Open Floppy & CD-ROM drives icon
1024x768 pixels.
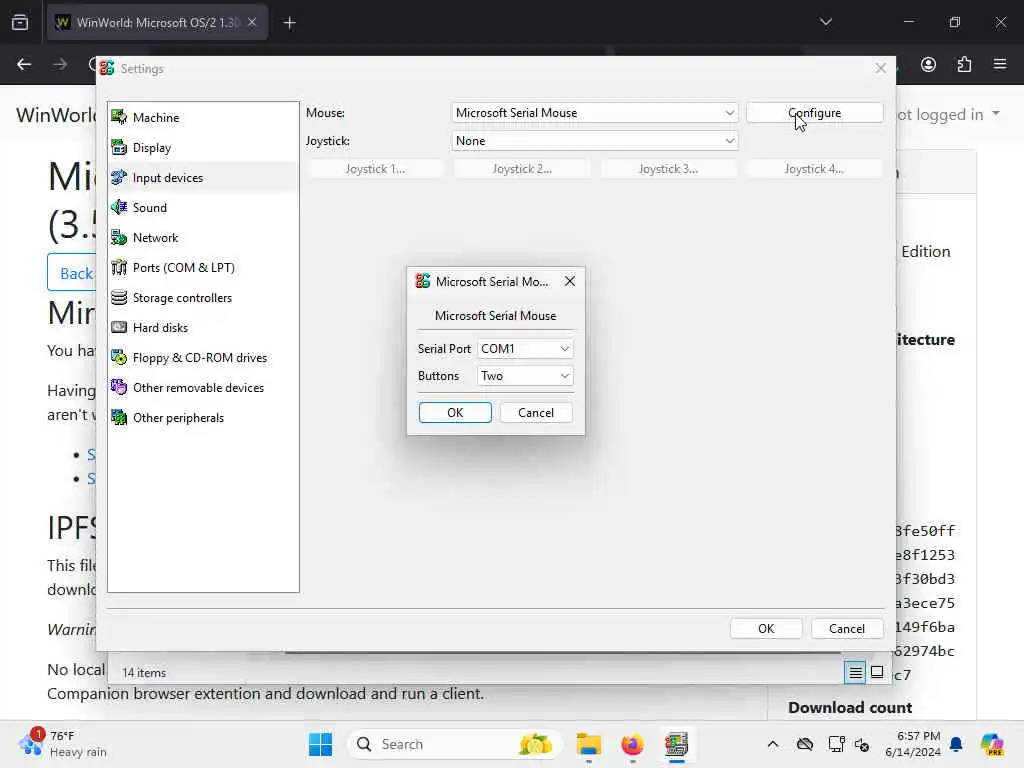click(x=119, y=357)
